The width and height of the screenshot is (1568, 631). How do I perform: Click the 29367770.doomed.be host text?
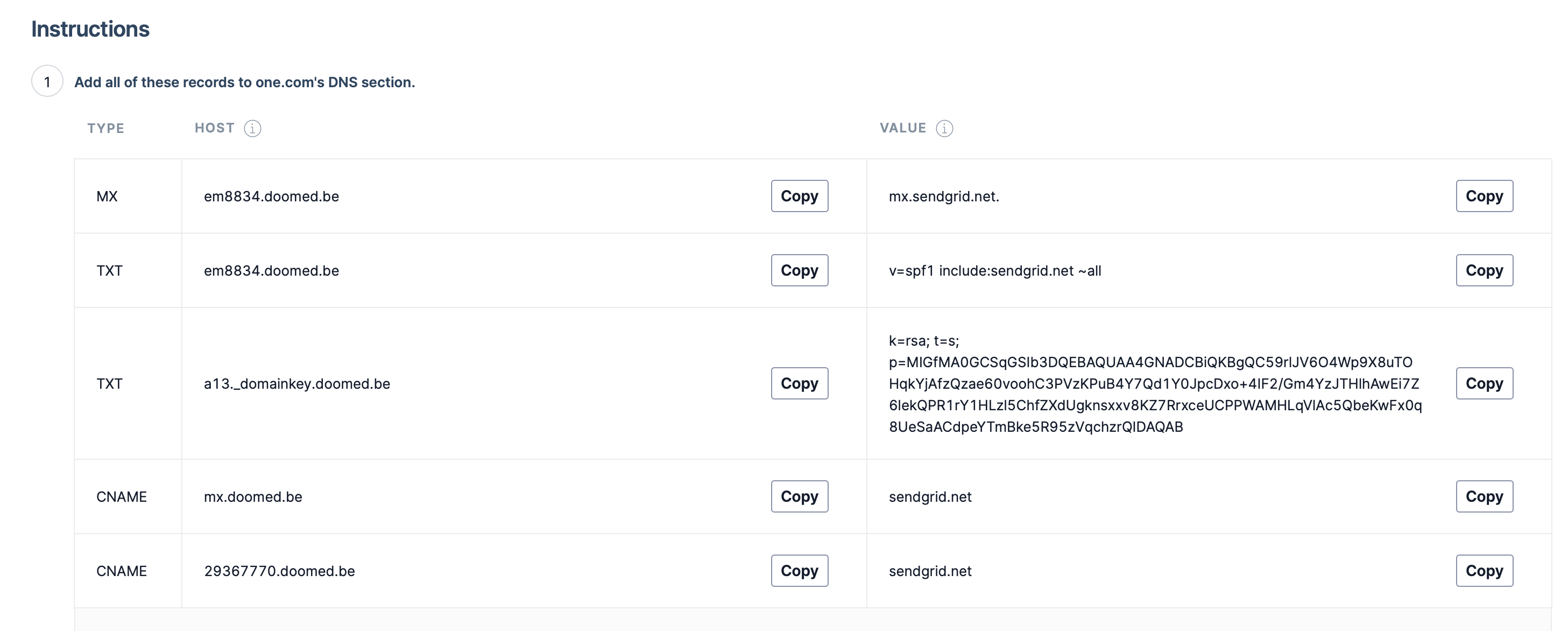coord(279,571)
